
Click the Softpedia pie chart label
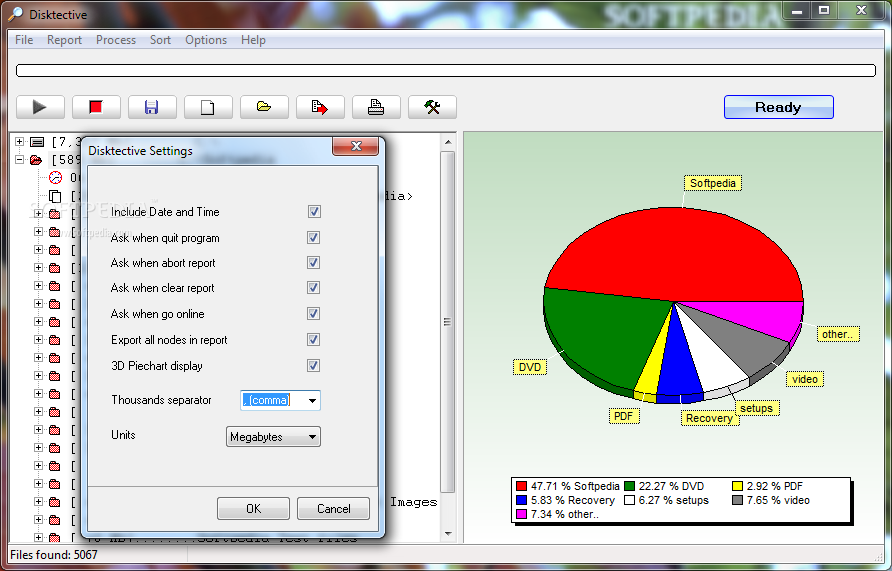coord(713,183)
